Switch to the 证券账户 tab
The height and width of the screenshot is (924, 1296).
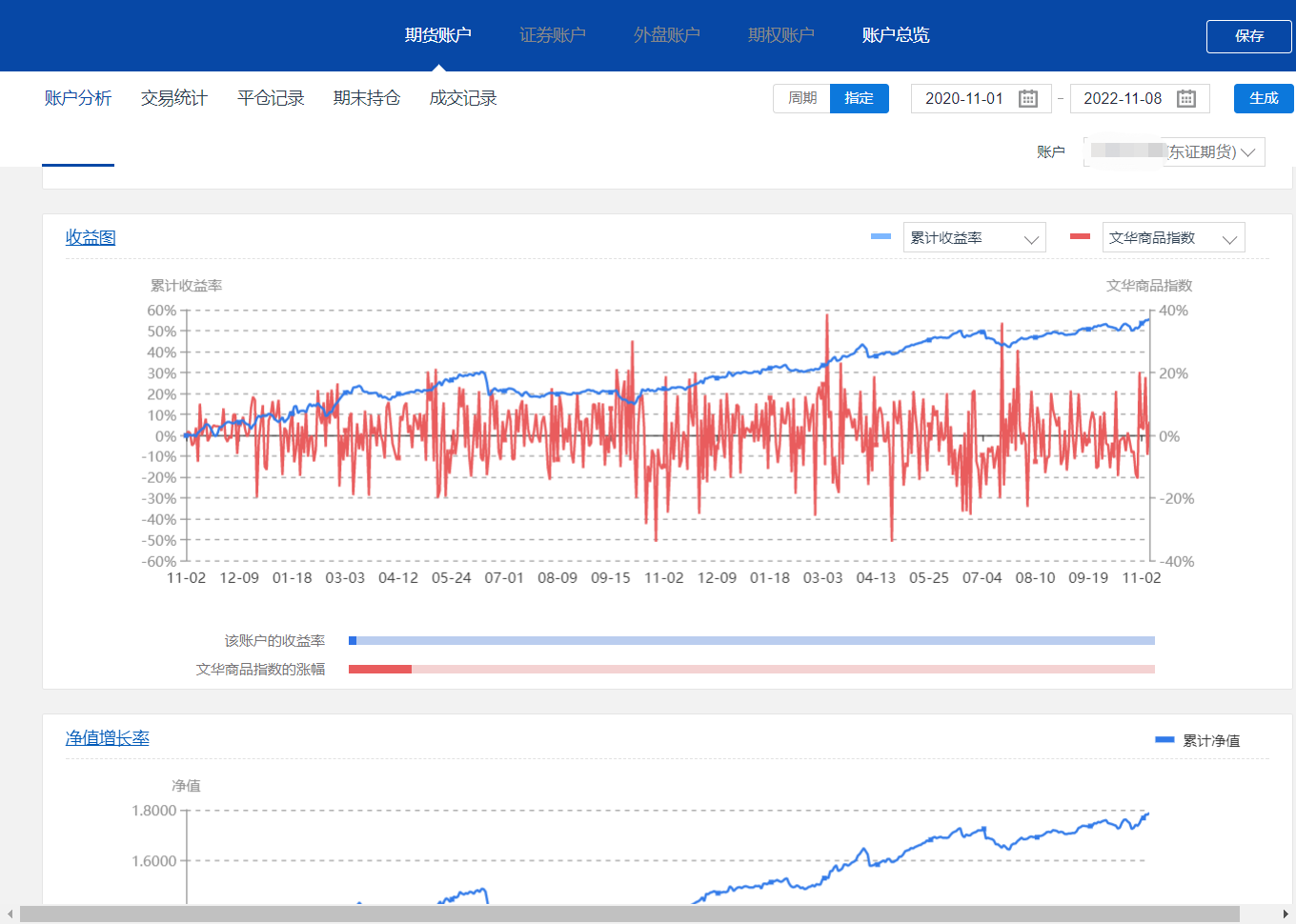pos(552,35)
